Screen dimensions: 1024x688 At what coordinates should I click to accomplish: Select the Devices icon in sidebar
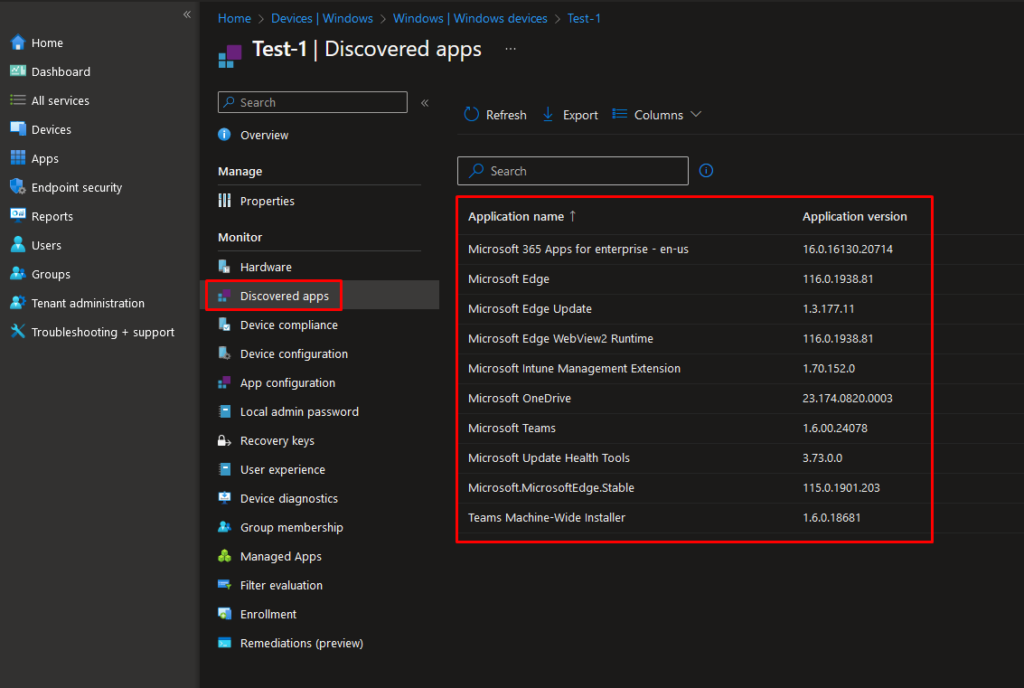coord(18,129)
